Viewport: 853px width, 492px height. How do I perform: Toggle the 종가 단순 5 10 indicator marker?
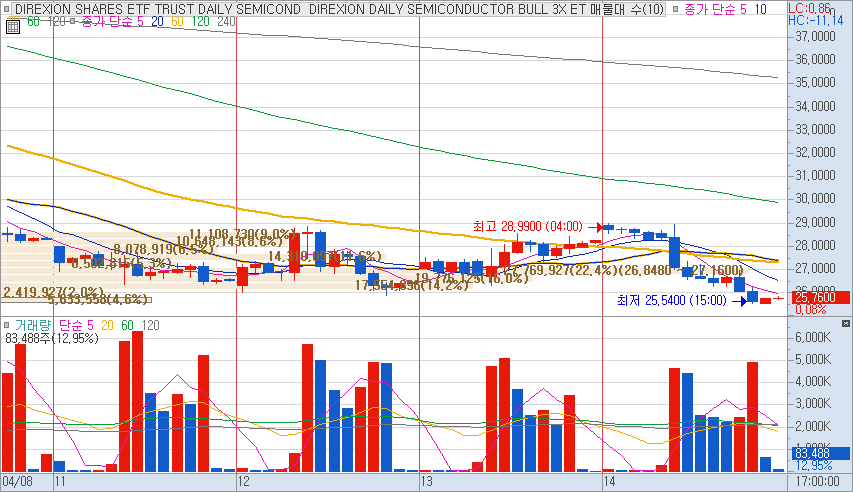675,9
